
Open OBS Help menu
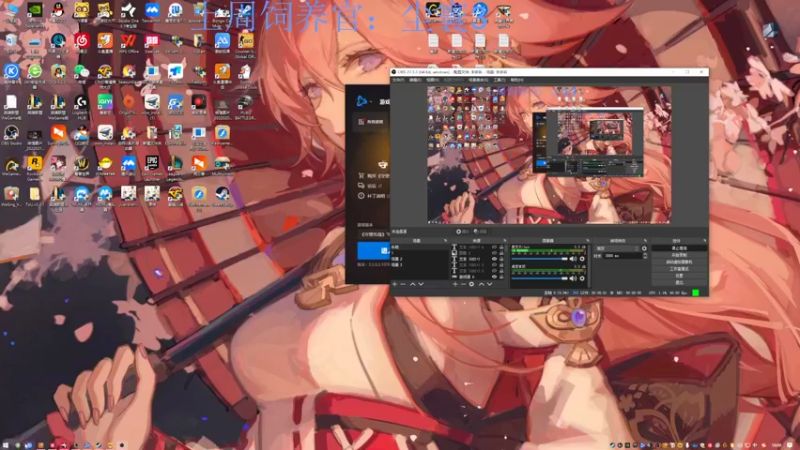[x=517, y=80]
